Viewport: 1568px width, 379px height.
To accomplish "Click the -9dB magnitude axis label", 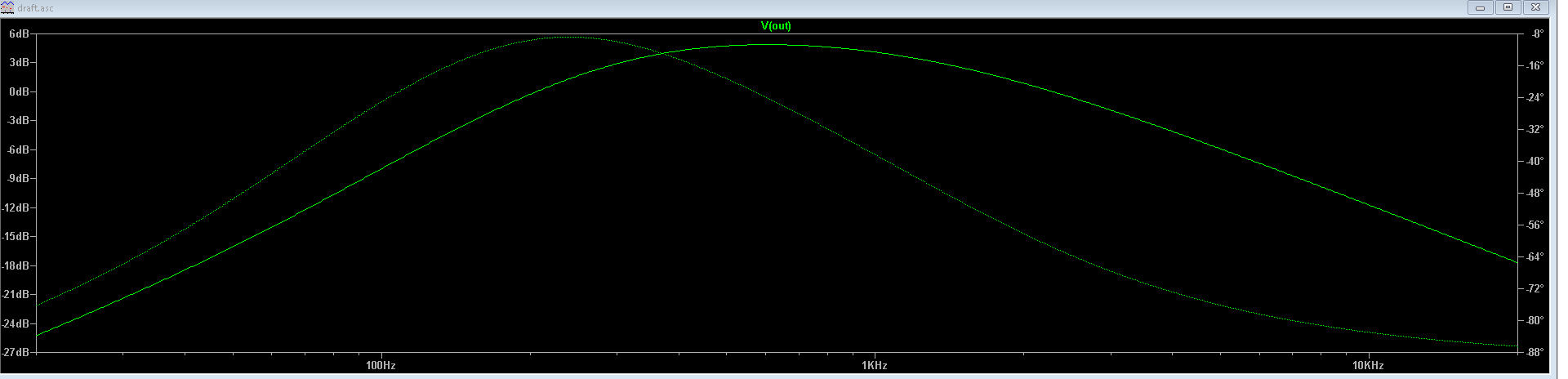I will pos(18,179).
